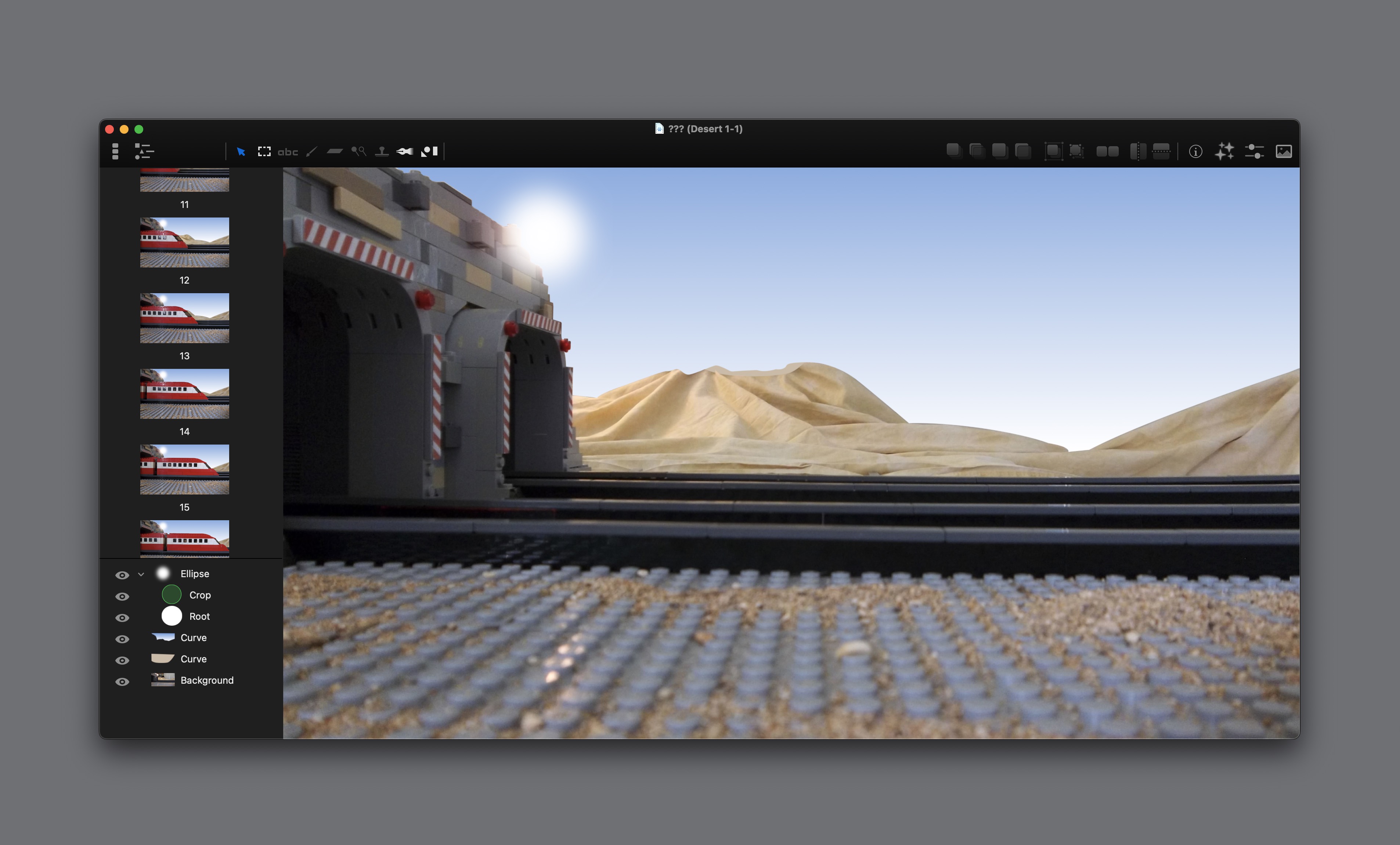
Task: Pick the paintbrush tool
Action: coord(311,152)
